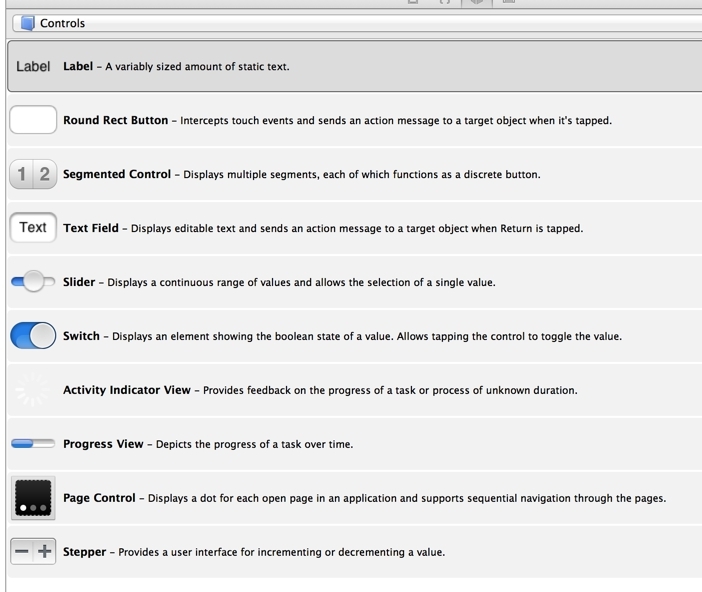Select the Label object icon
Screen dimensions: 702x592
click(x=33, y=66)
